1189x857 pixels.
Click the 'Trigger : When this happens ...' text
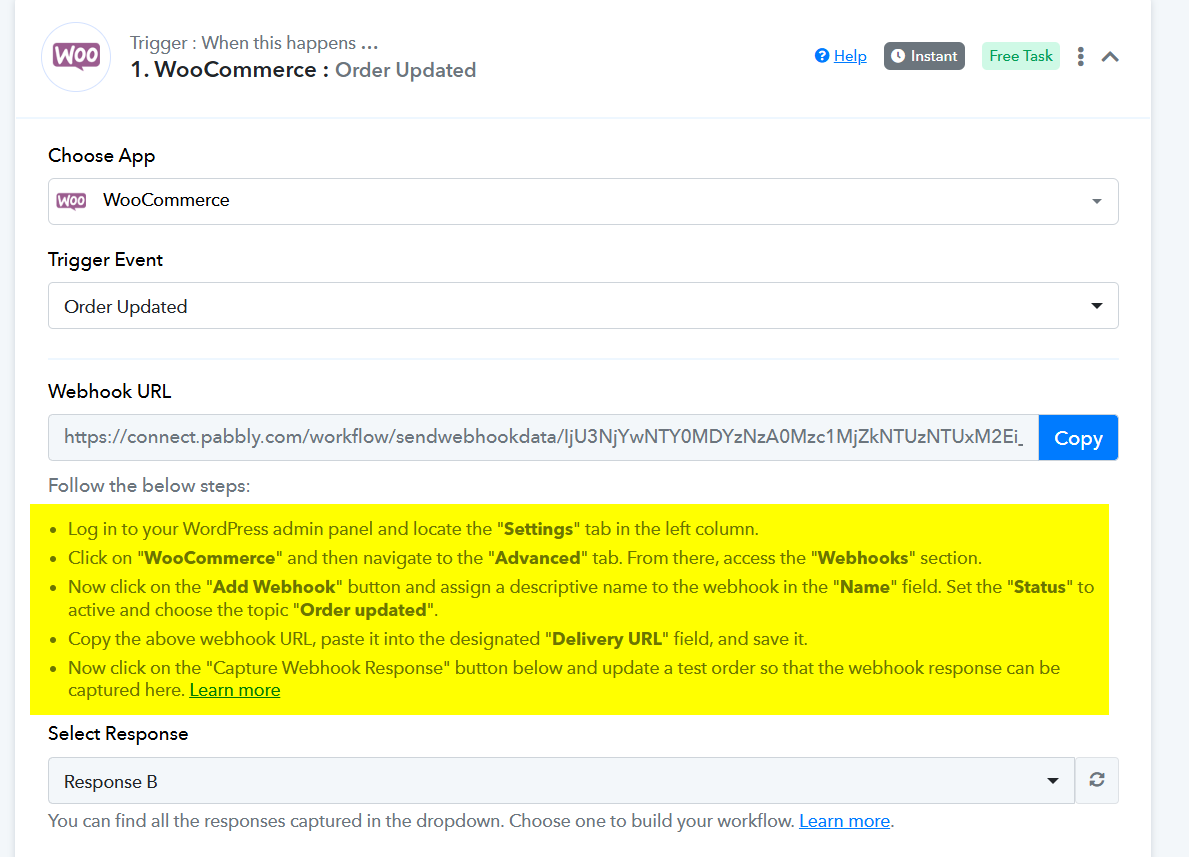tap(253, 42)
